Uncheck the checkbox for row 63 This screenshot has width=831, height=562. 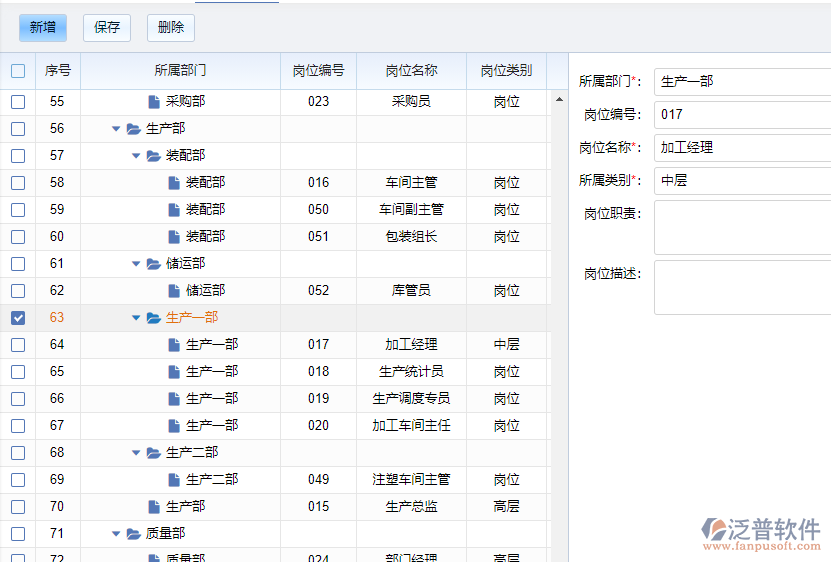pyautogui.click(x=18, y=318)
